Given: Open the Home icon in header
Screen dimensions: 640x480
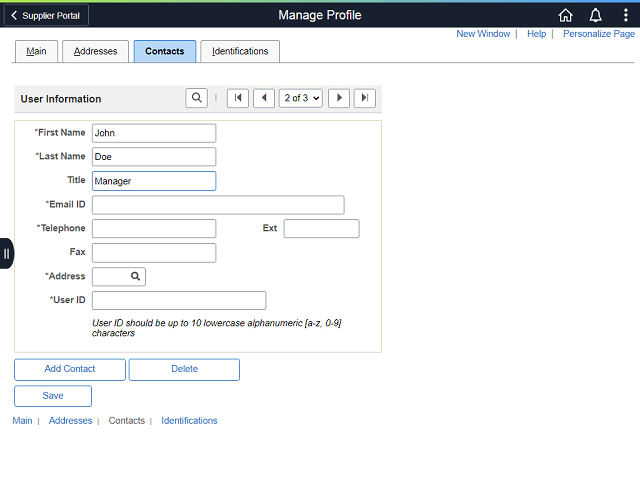Looking at the screenshot, I should 565,16.
